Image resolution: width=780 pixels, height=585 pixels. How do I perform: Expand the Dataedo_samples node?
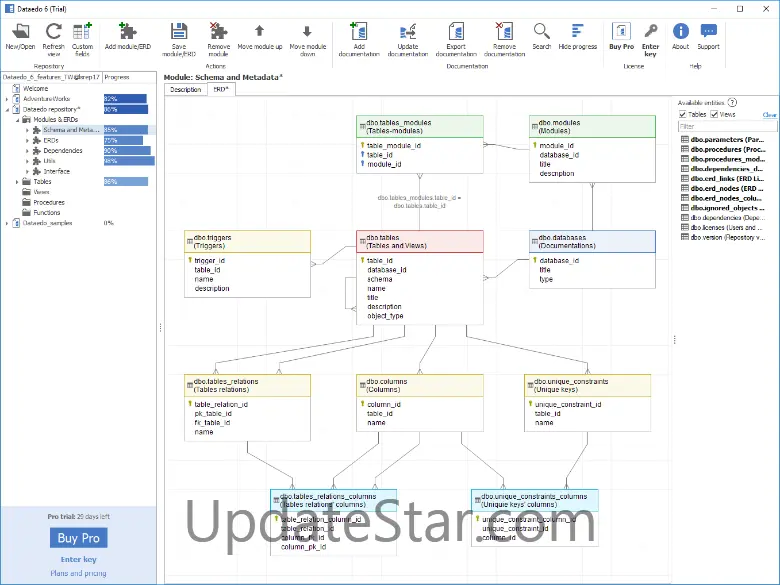pos(7,223)
